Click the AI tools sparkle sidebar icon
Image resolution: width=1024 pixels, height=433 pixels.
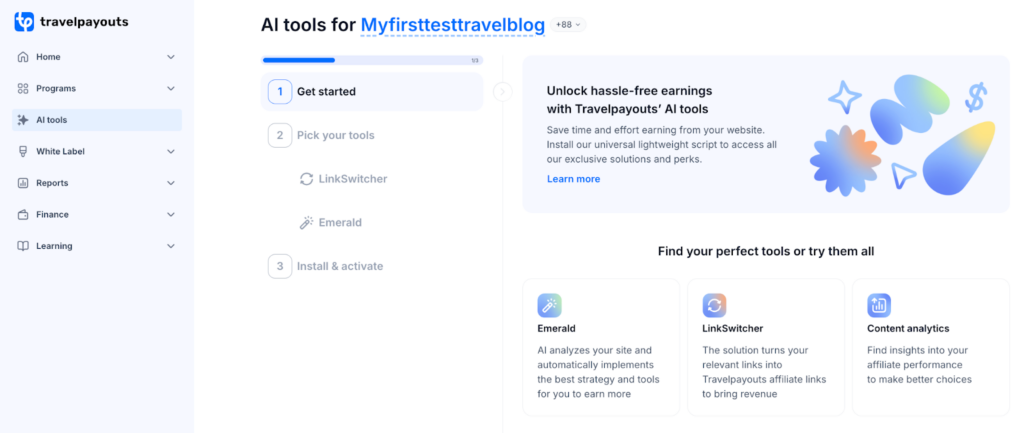pos(23,120)
